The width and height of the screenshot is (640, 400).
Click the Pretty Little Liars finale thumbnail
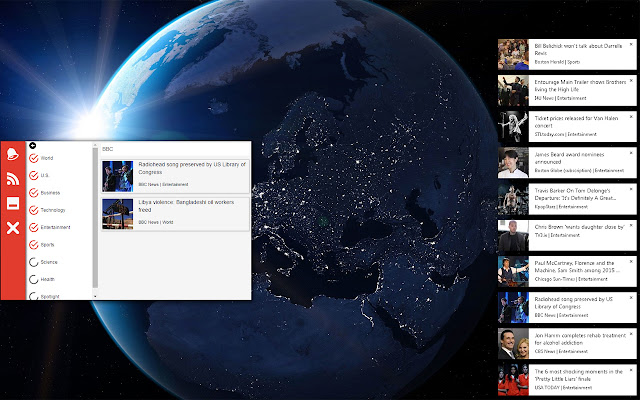tap(513, 380)
